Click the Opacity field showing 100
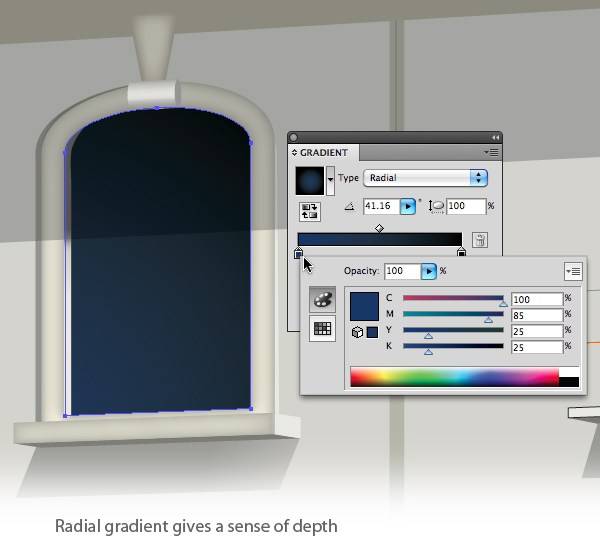Screen dimensions: 600x559 coord(403,271)
